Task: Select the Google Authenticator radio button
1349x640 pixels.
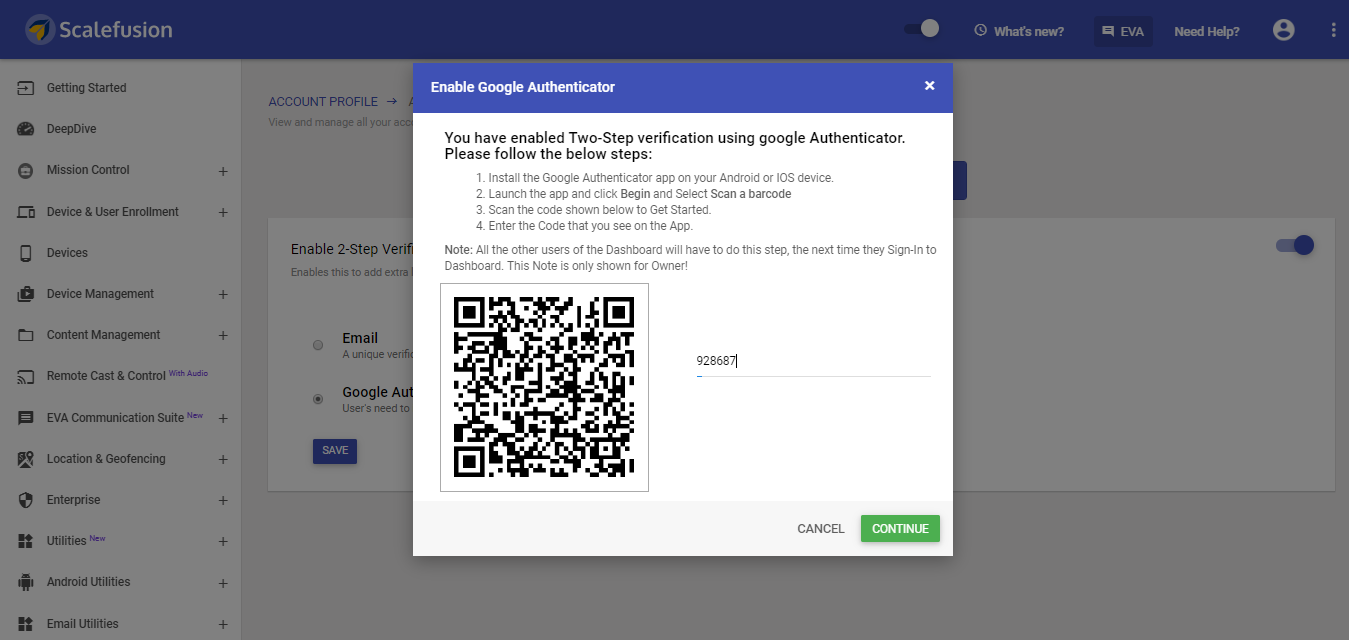Action: pyautogui.click(x=318, y=399)
